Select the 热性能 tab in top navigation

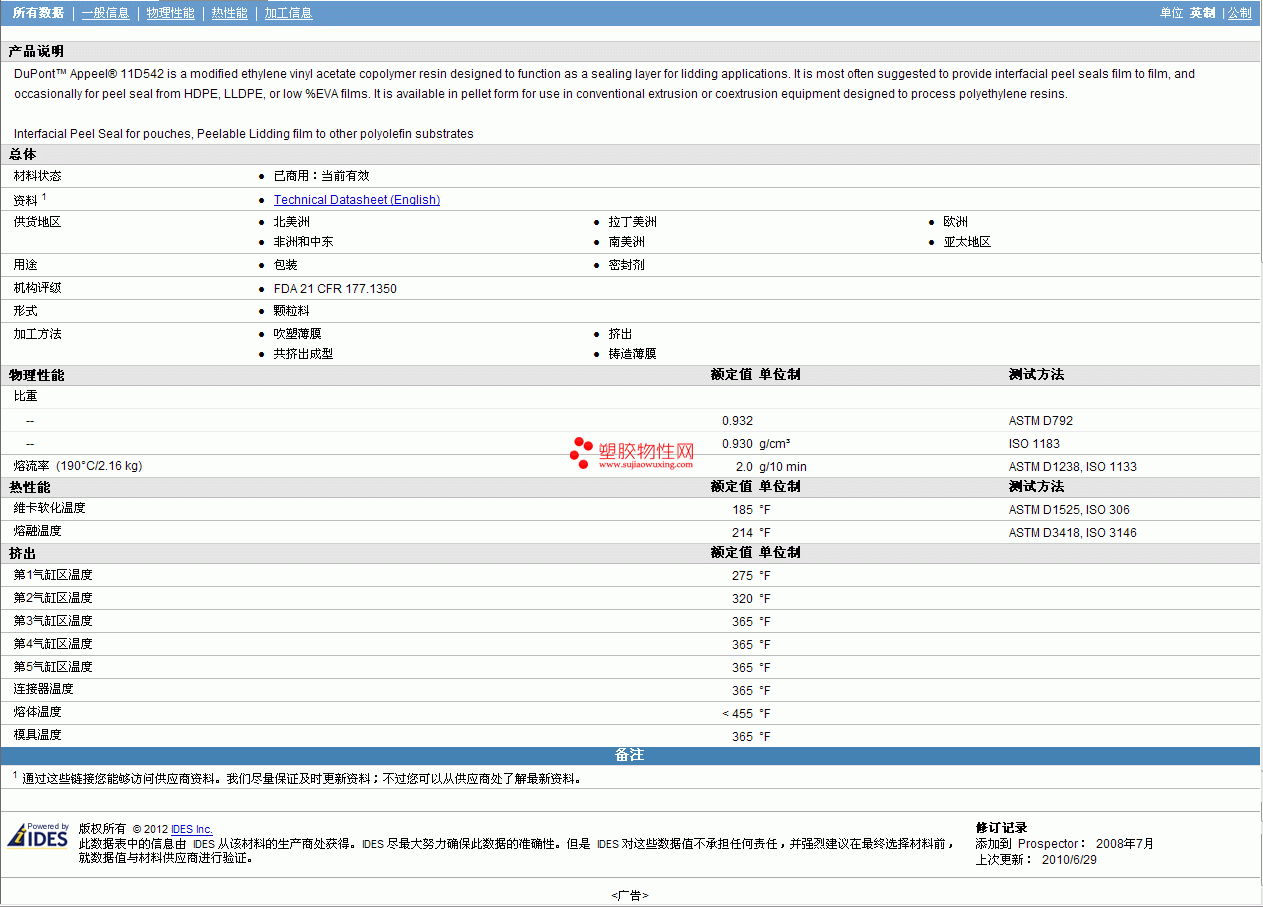click(x=229, y=13)
